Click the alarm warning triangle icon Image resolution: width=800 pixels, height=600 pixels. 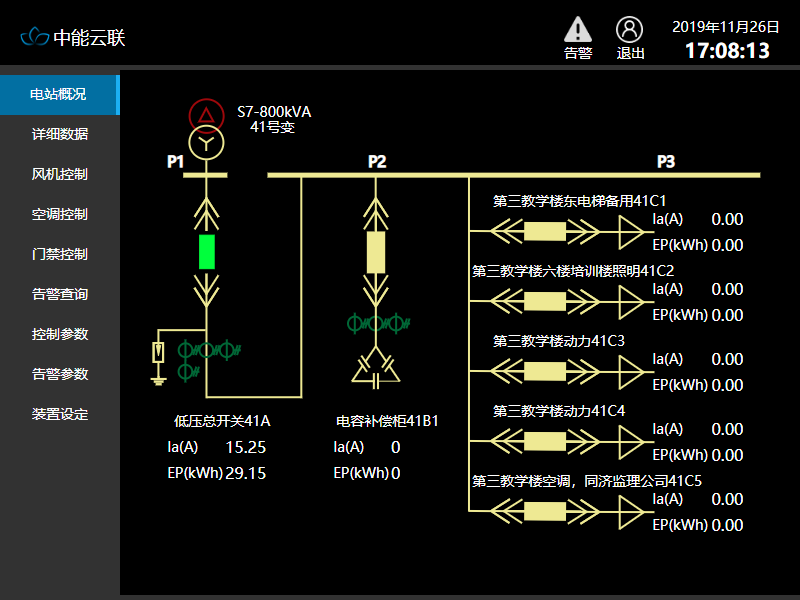[578, 30]
